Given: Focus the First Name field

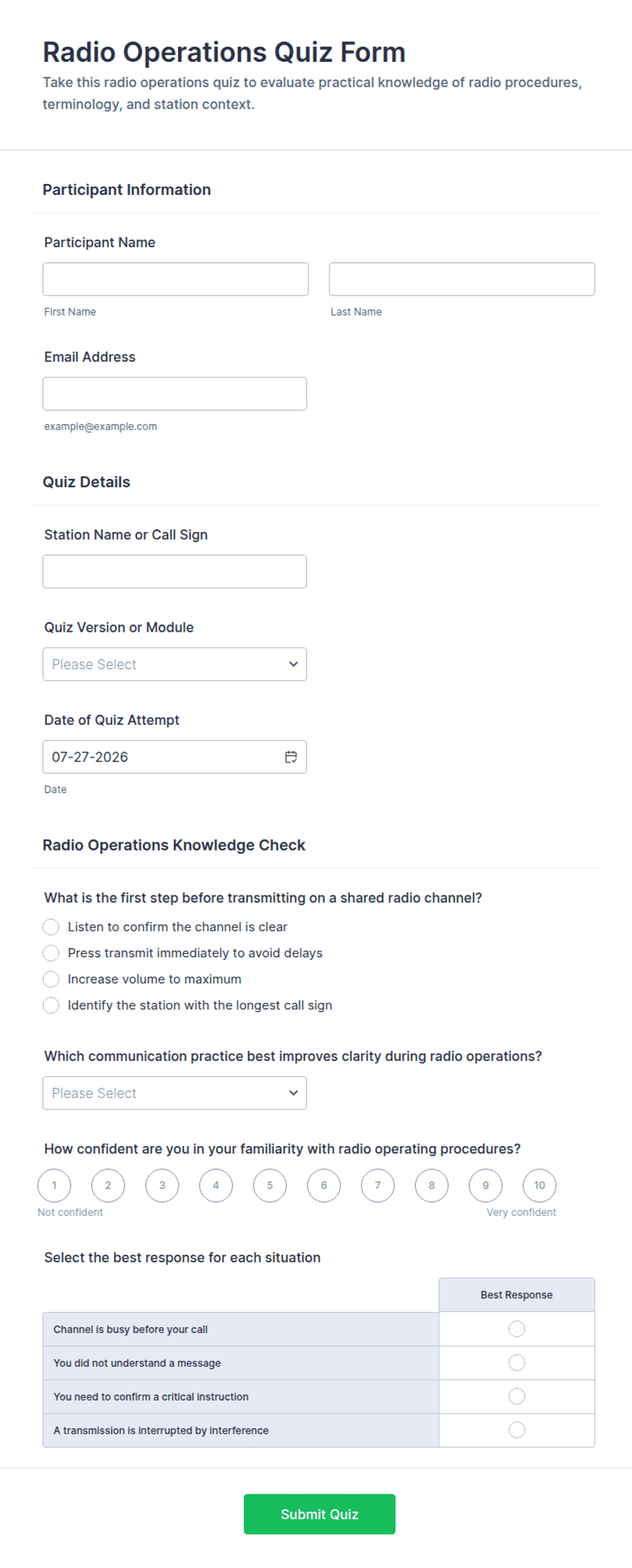Looking at the screenshot, I should (x=175, y=279).
